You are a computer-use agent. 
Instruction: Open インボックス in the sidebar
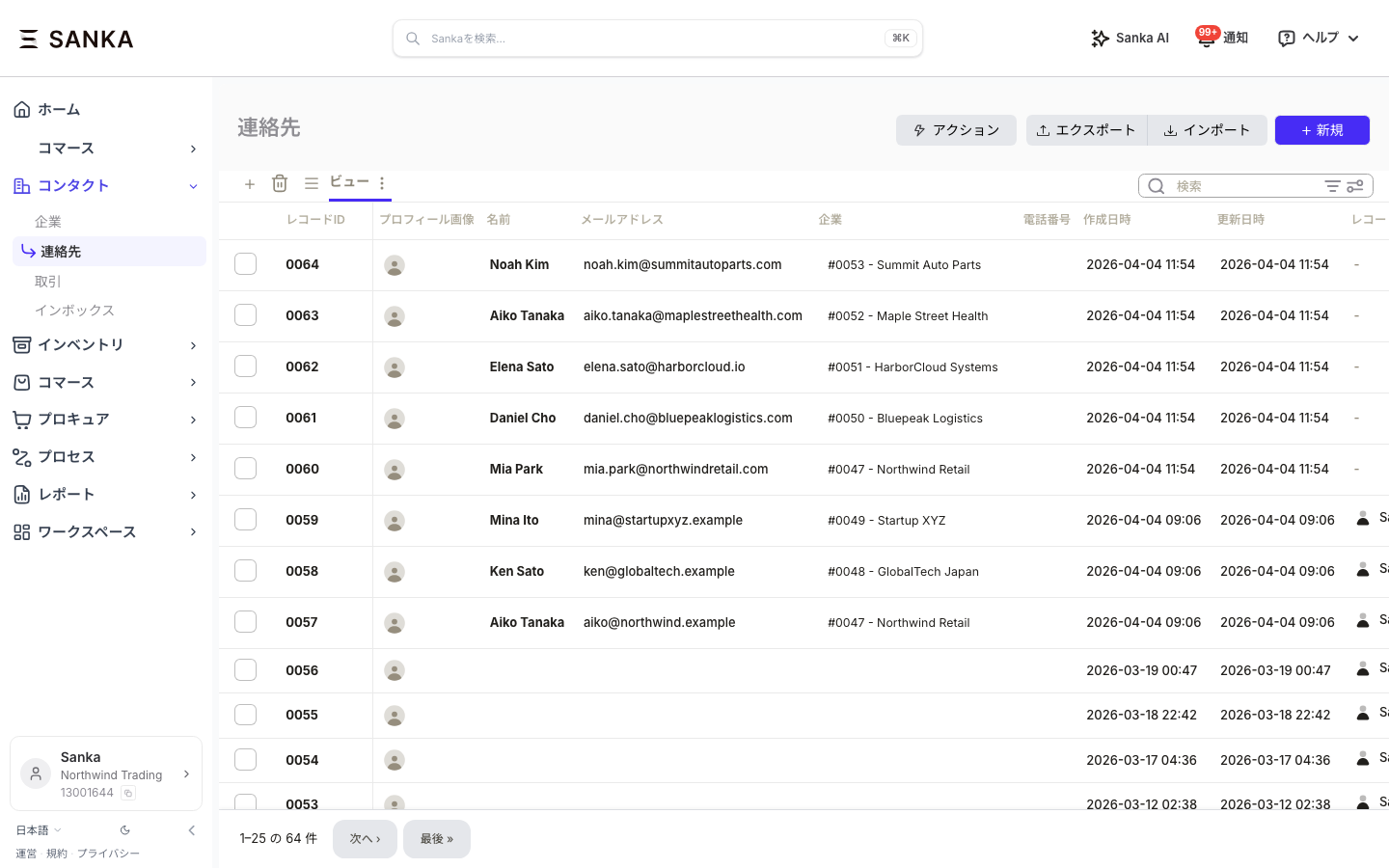pyautogui.click(x=74, y=311)
